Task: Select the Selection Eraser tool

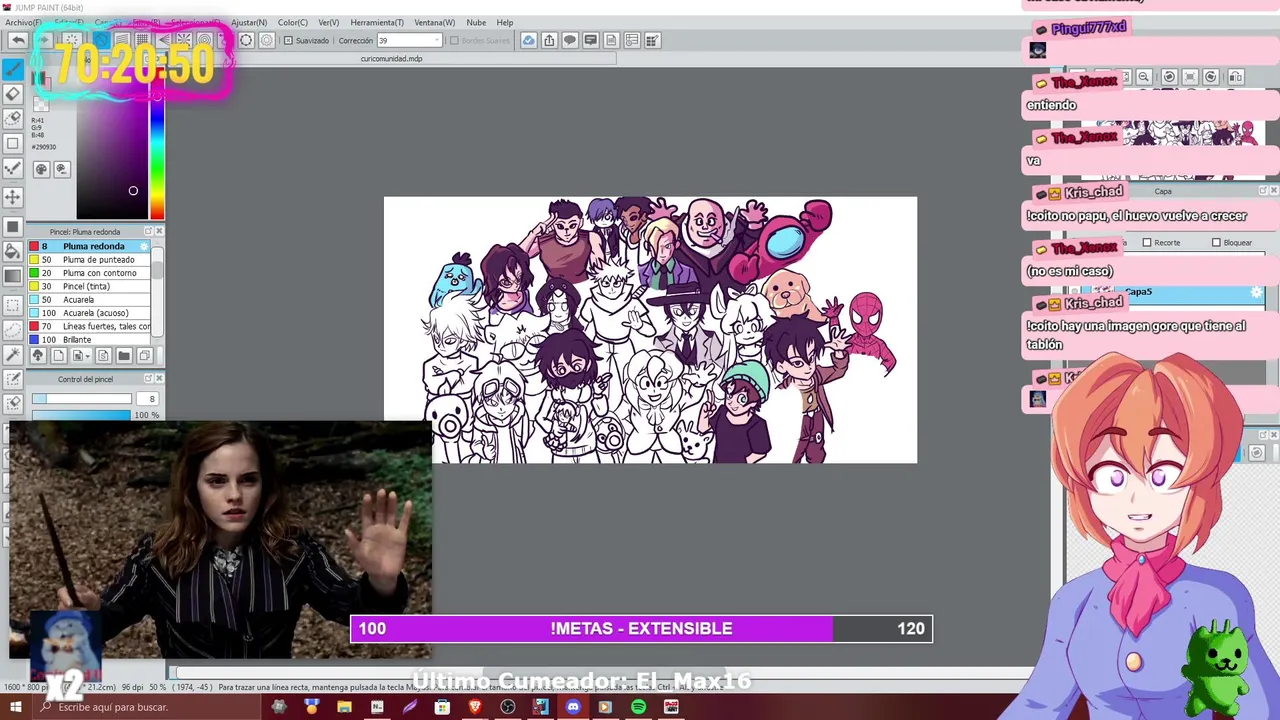Action: click(13, 403)
